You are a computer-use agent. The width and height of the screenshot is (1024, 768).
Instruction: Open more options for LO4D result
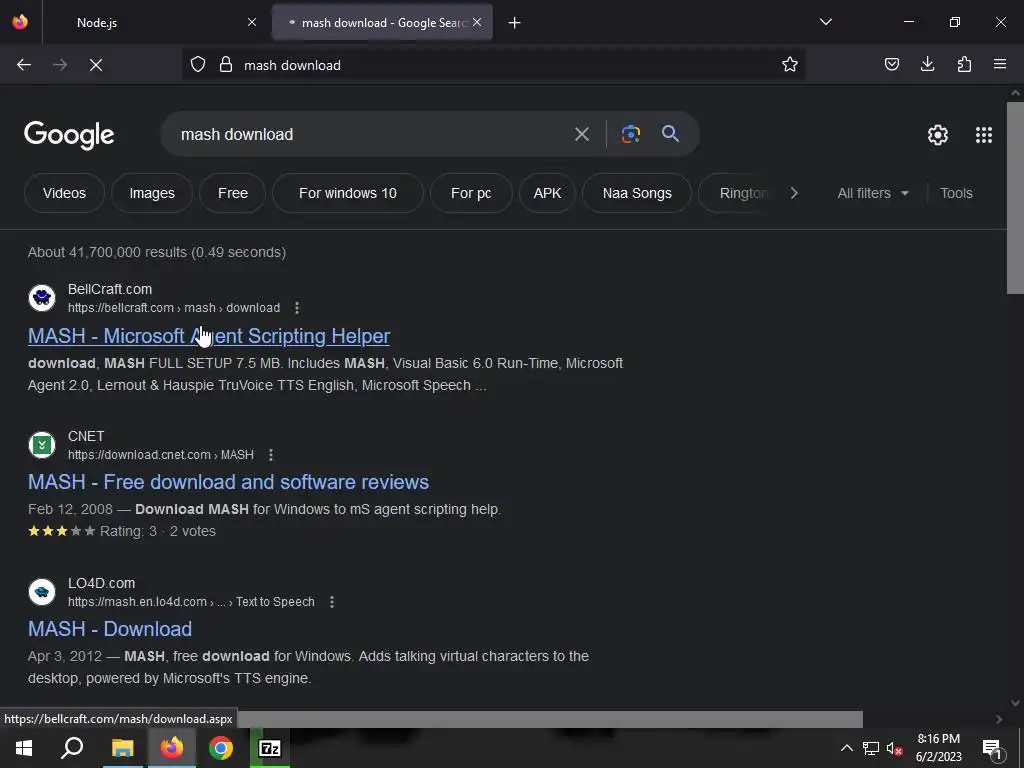332,601
